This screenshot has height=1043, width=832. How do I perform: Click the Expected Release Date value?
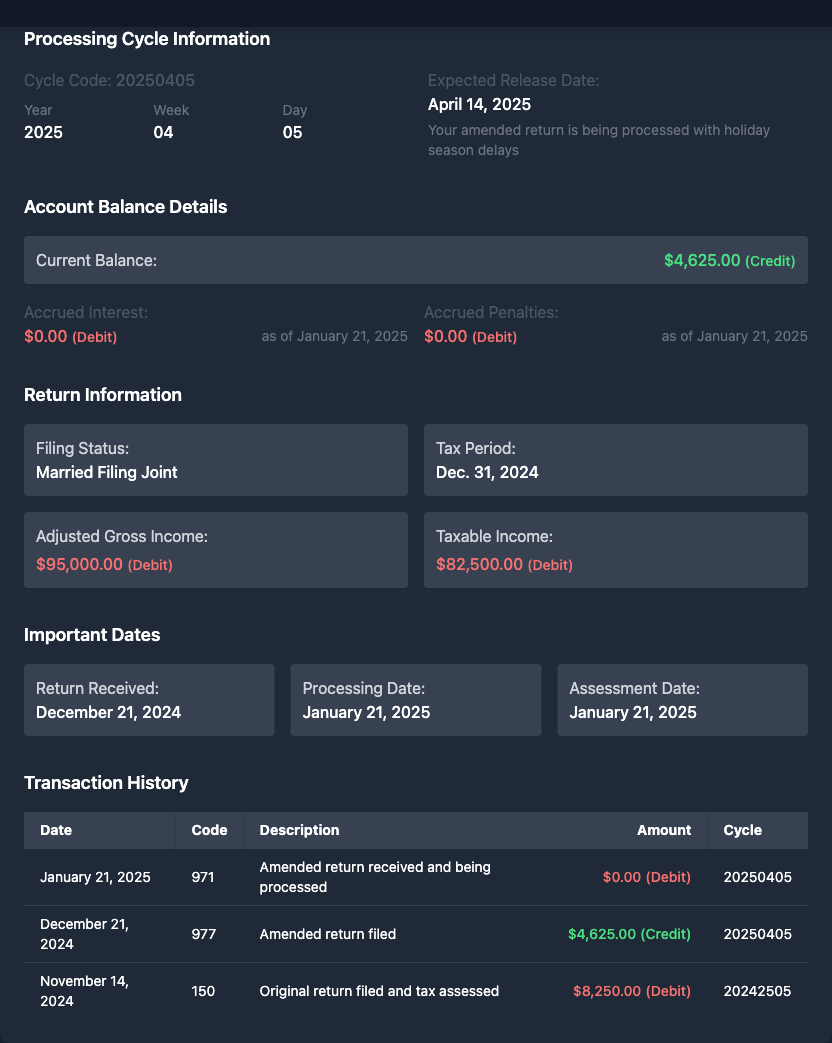479,104
